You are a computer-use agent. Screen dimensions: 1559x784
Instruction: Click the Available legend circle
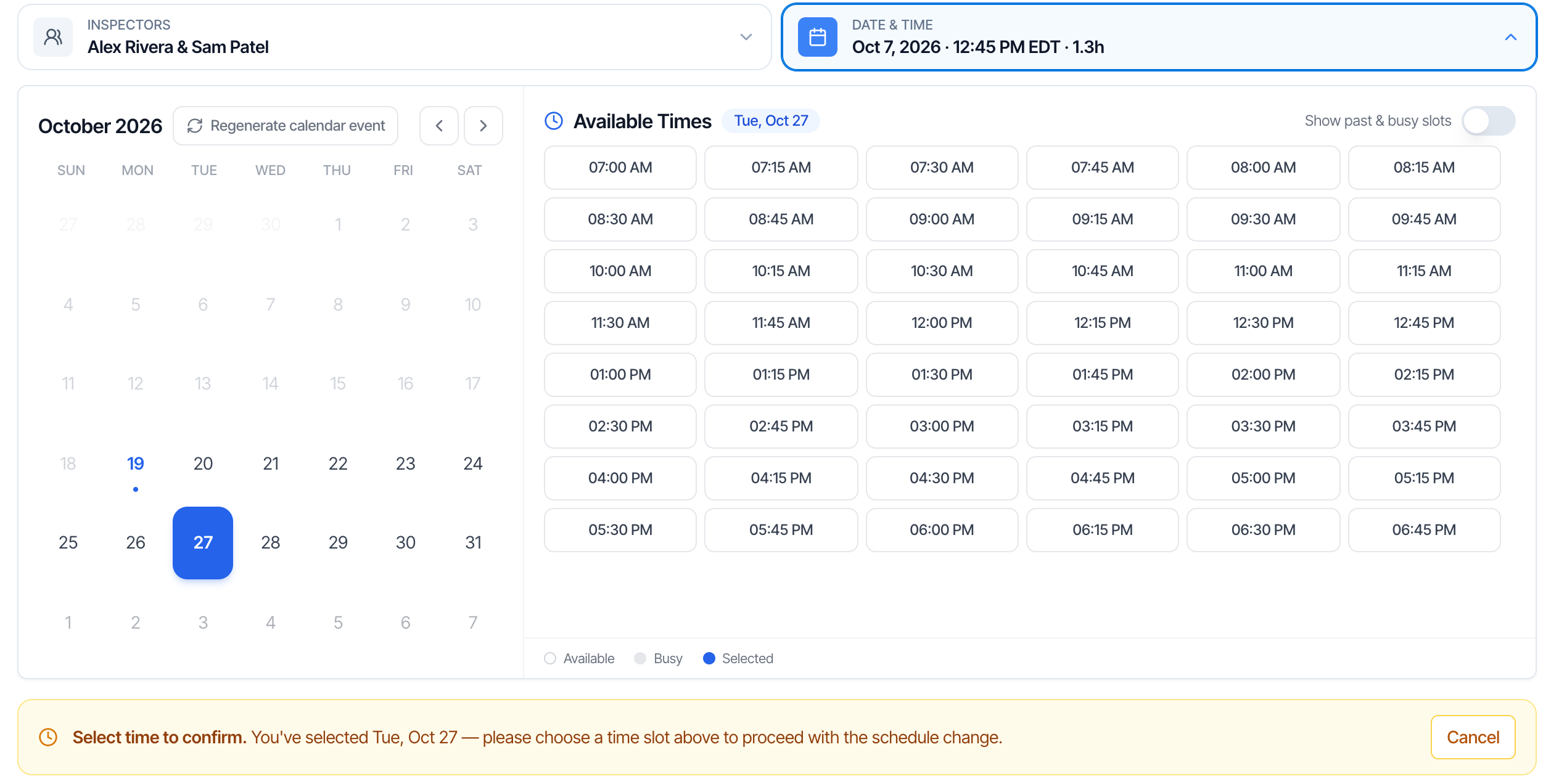point(550,658)
